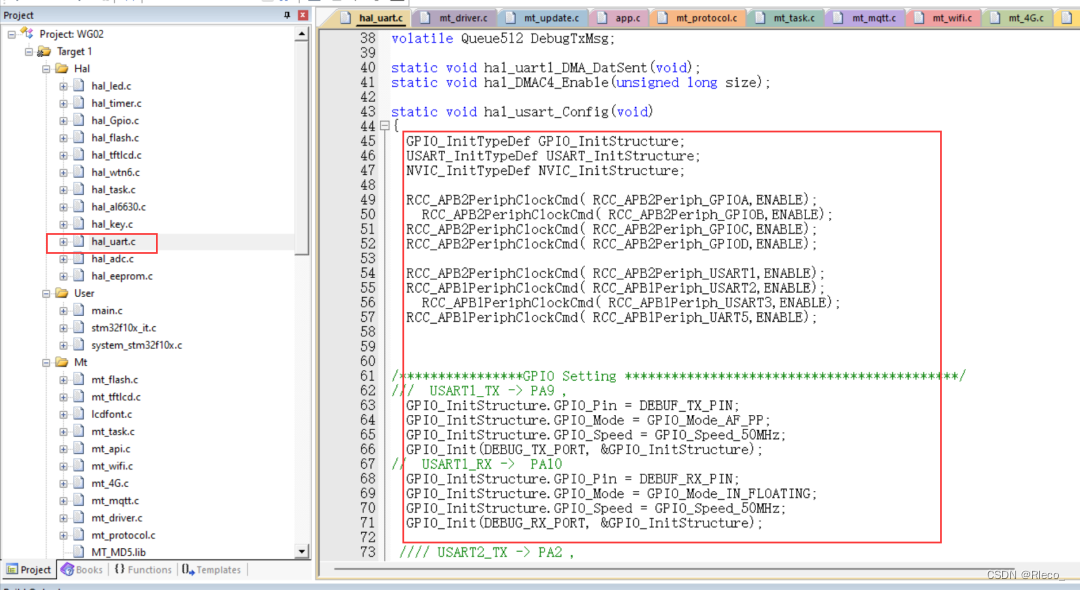Select hal_uart.c in project tree
This screenshot has height=590, width=1080.
coord(113,242)
